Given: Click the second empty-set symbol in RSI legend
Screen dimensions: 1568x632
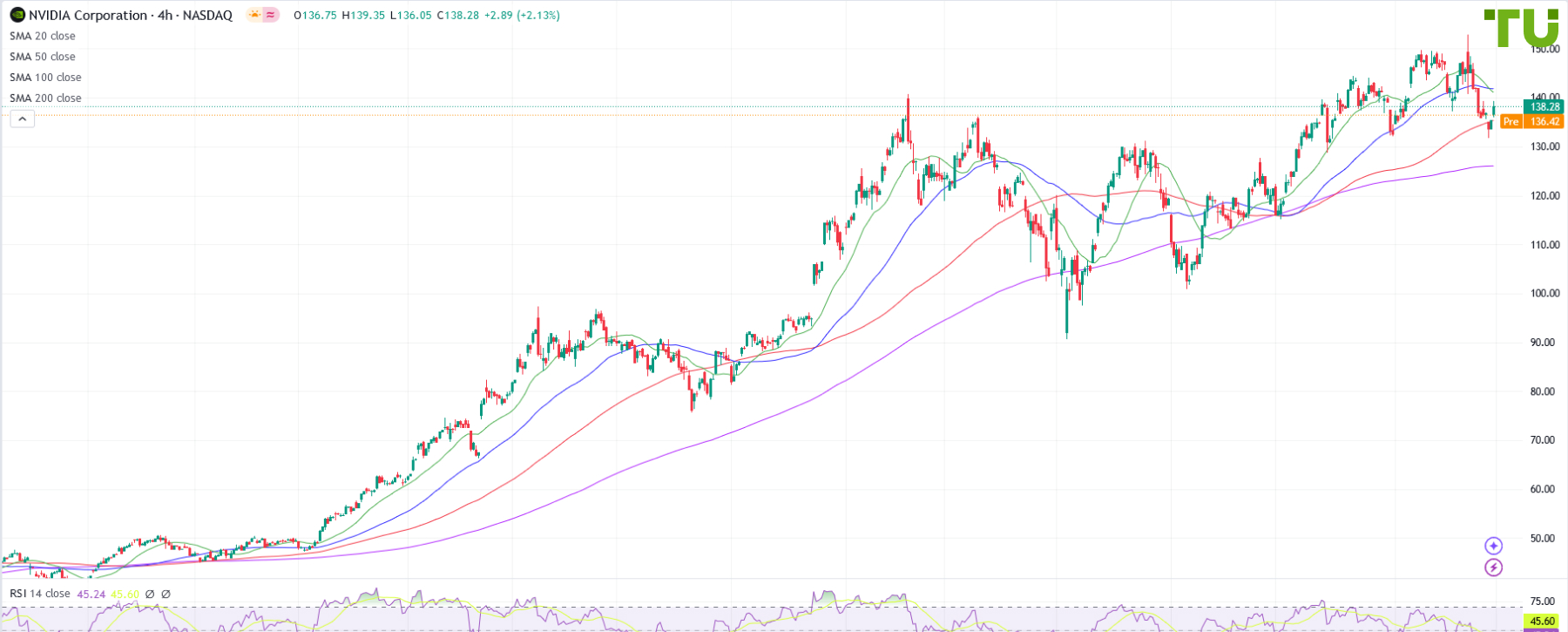Looking at the screenshot, I should click(166, 595).
